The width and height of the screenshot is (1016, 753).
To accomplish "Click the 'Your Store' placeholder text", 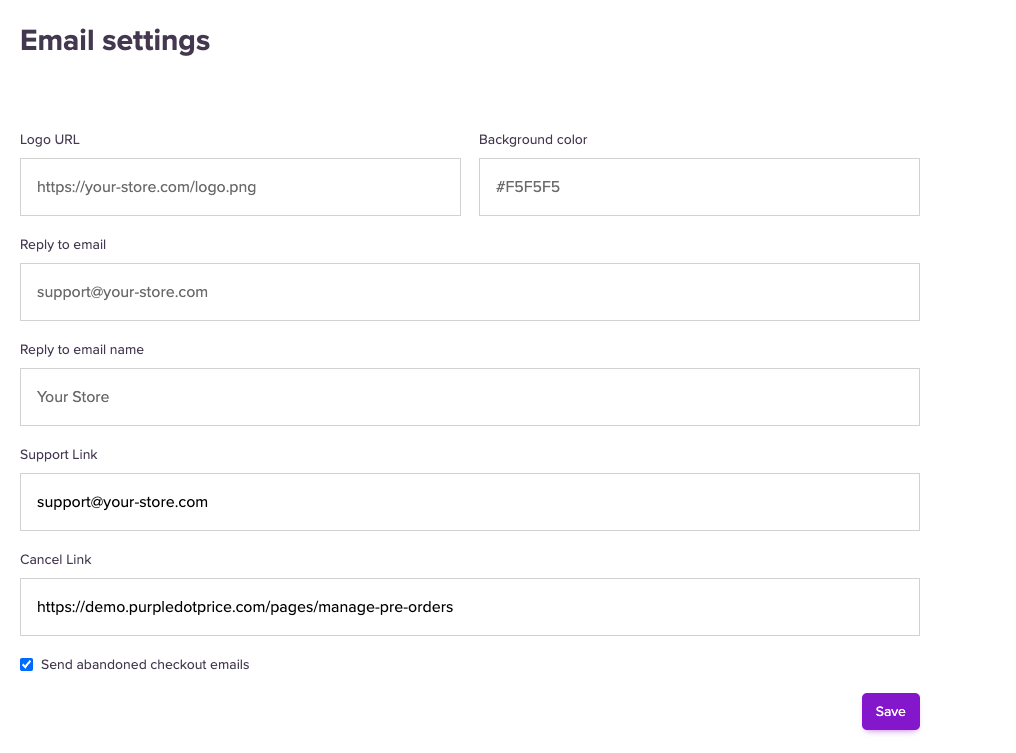I will (73, 397).
